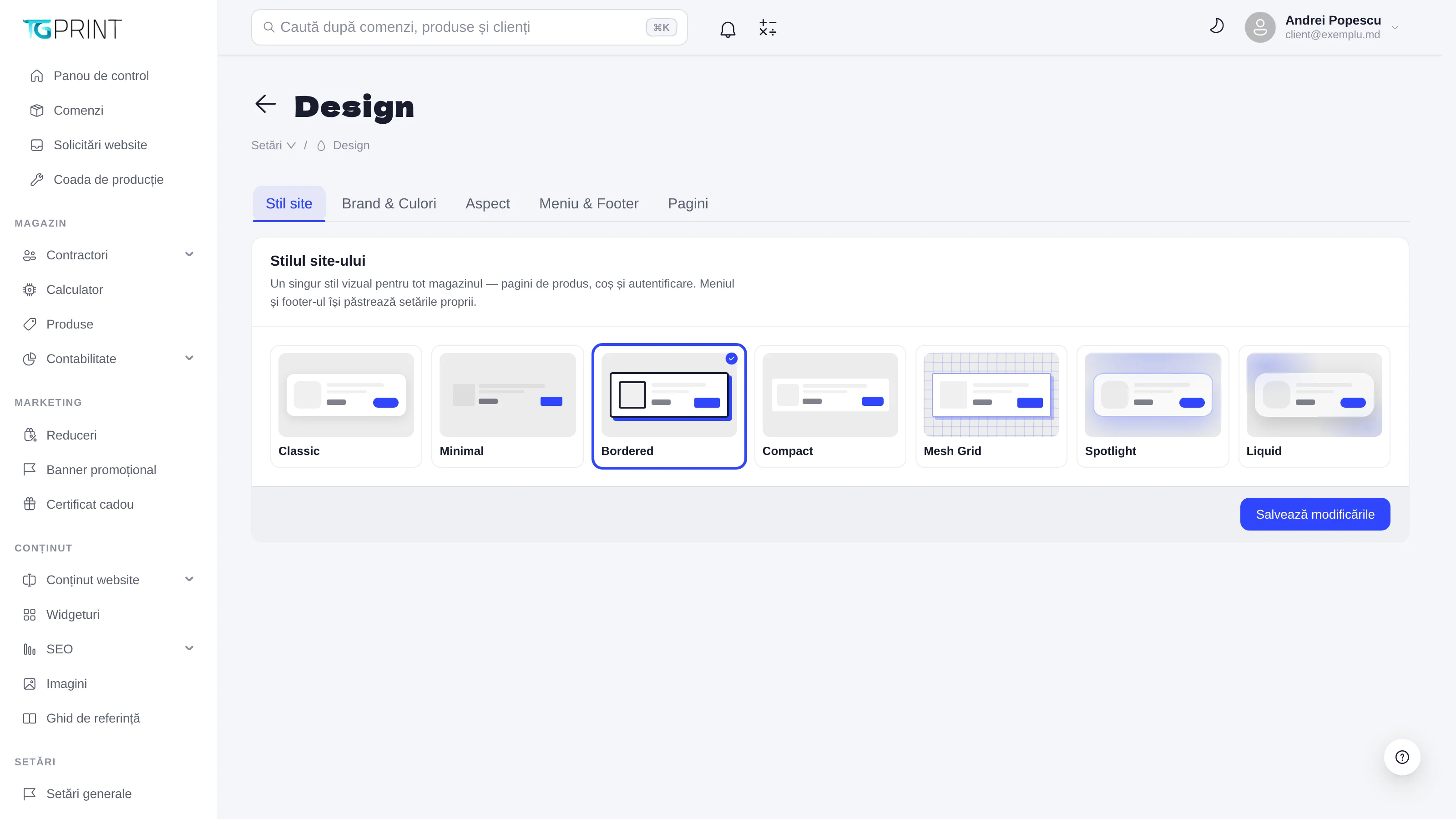
Task: Click the Reduceri discount icon
Action: click(x=30, y=435)
